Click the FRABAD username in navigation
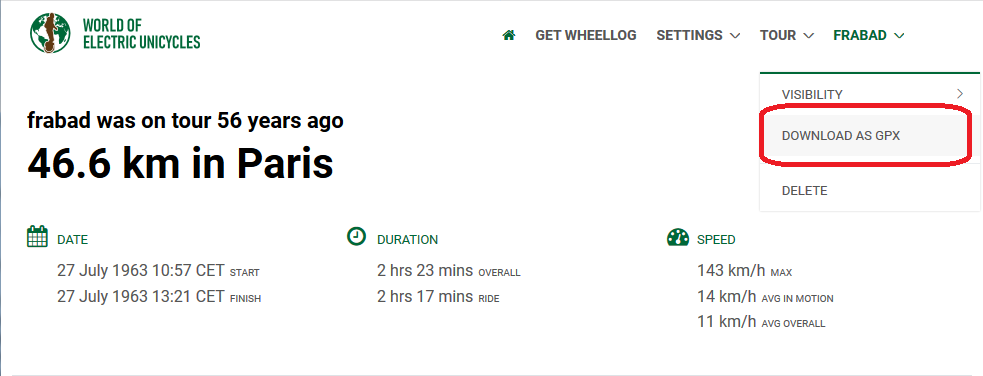 tap(859, 35)
